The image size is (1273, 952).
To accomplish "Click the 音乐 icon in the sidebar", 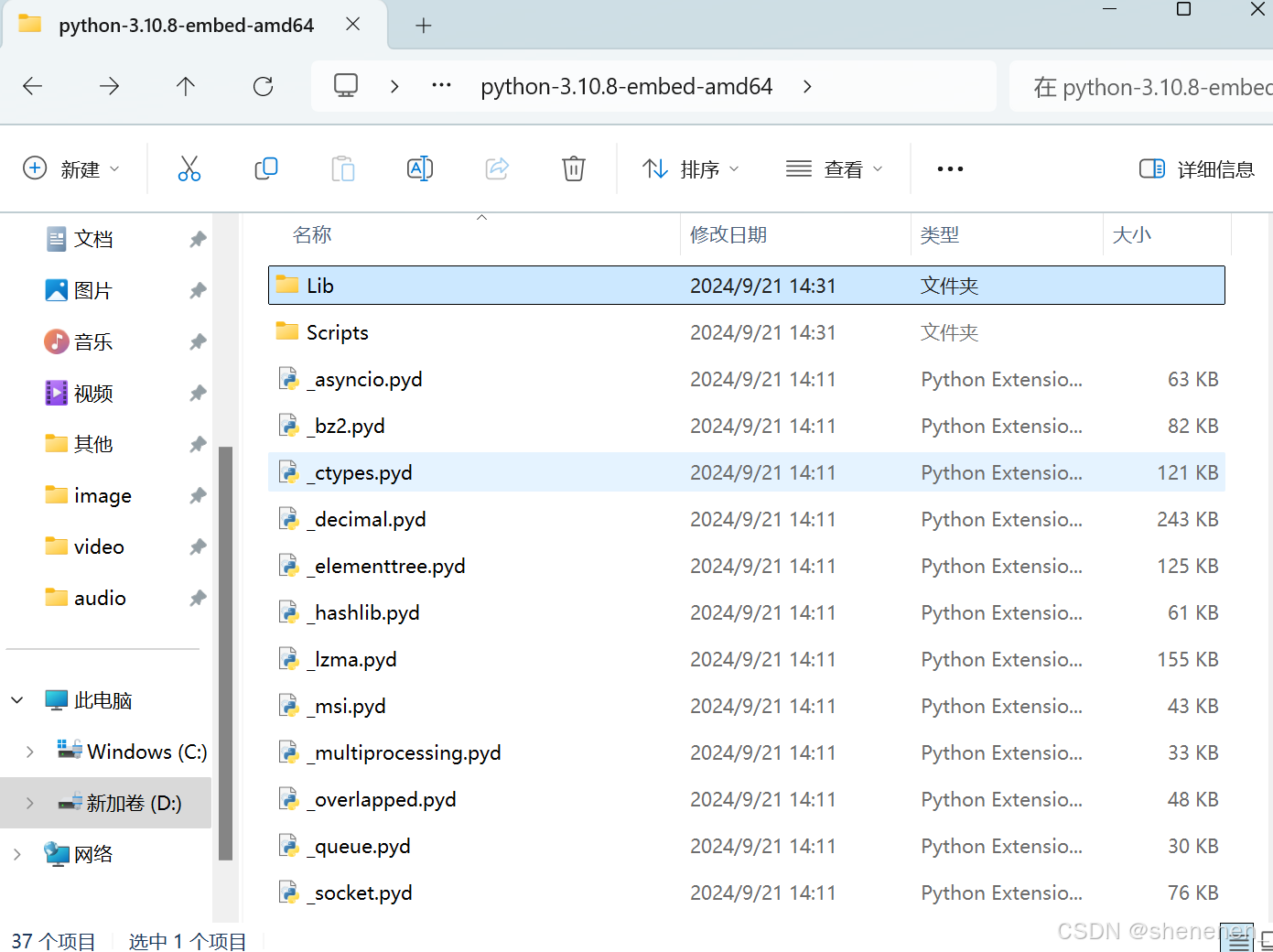I will (x=57, y=341).
